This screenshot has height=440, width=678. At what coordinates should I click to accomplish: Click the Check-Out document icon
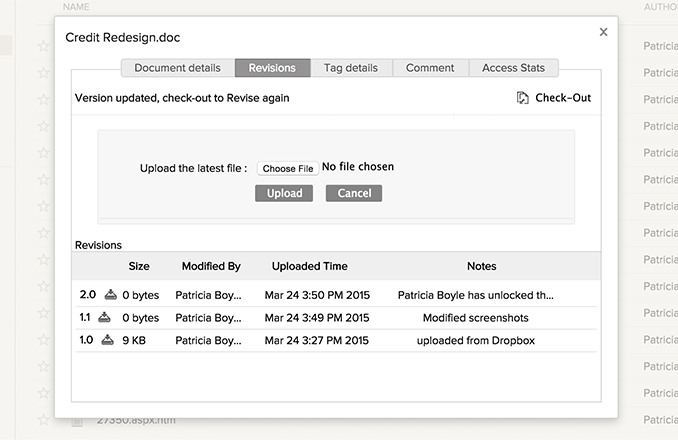(523, 98)
